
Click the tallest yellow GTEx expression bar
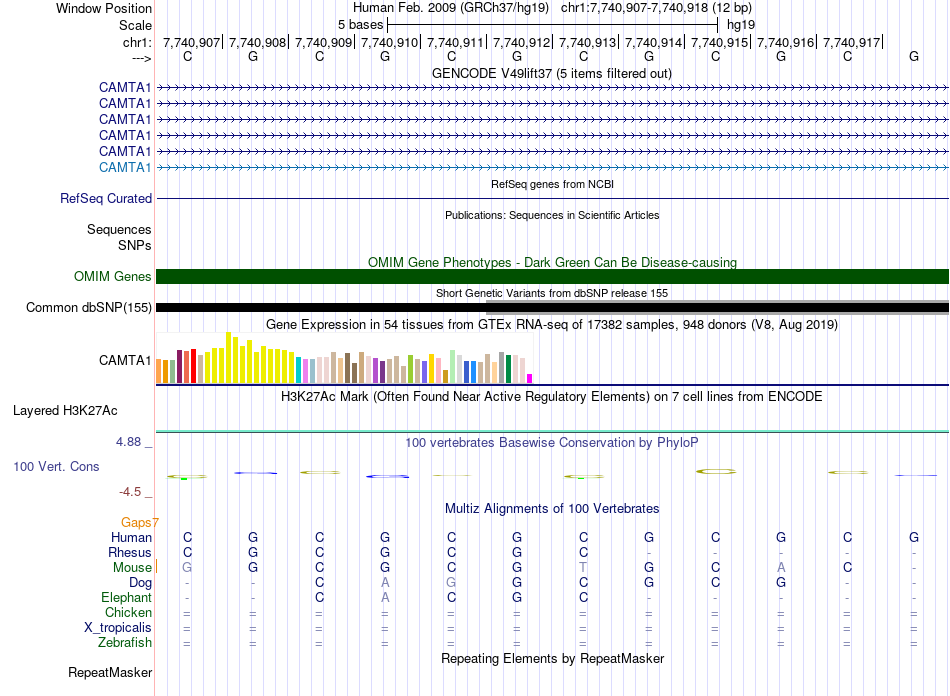228,357
